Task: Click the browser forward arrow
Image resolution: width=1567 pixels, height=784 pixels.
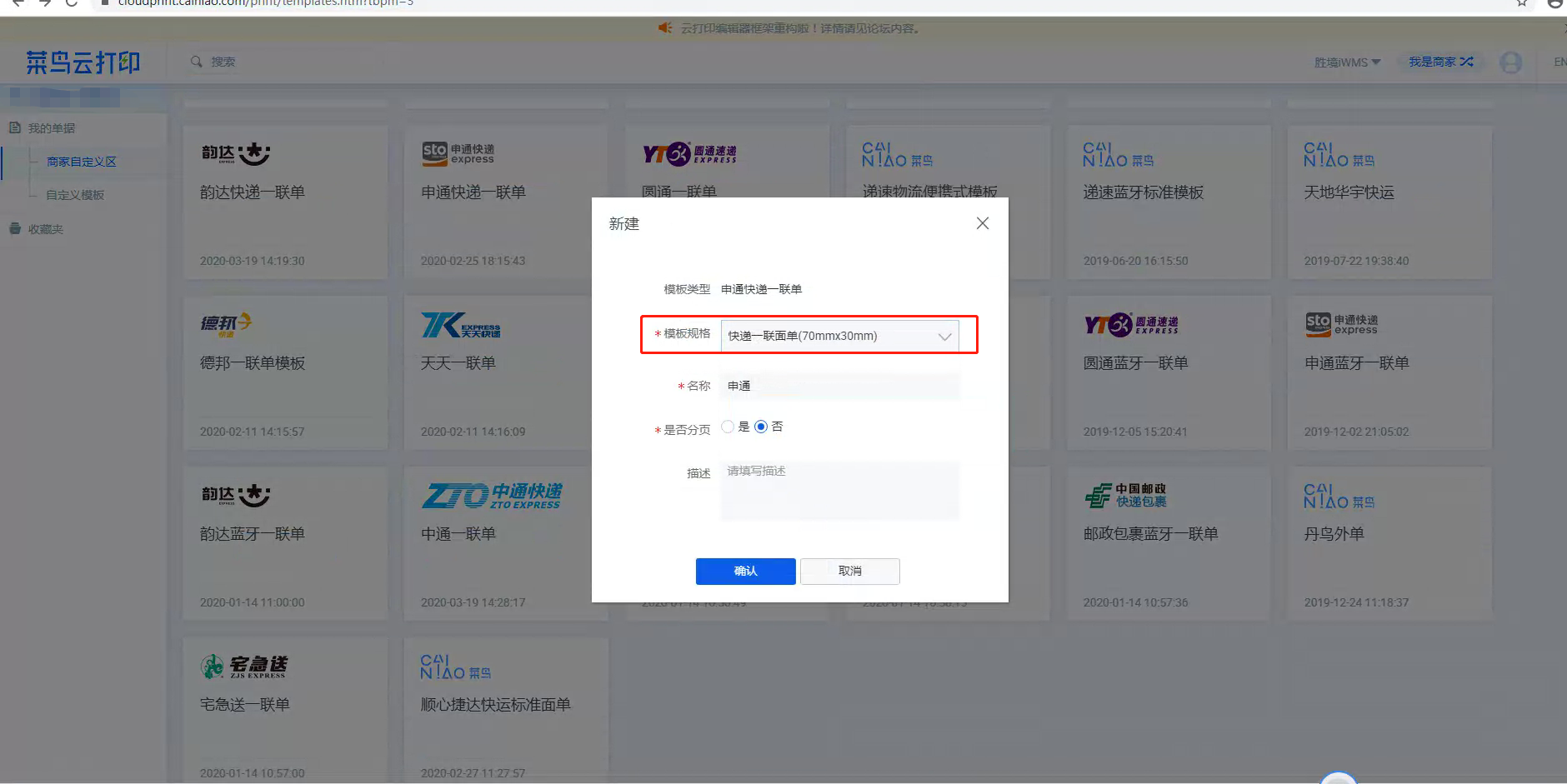Action: point(45,3)
